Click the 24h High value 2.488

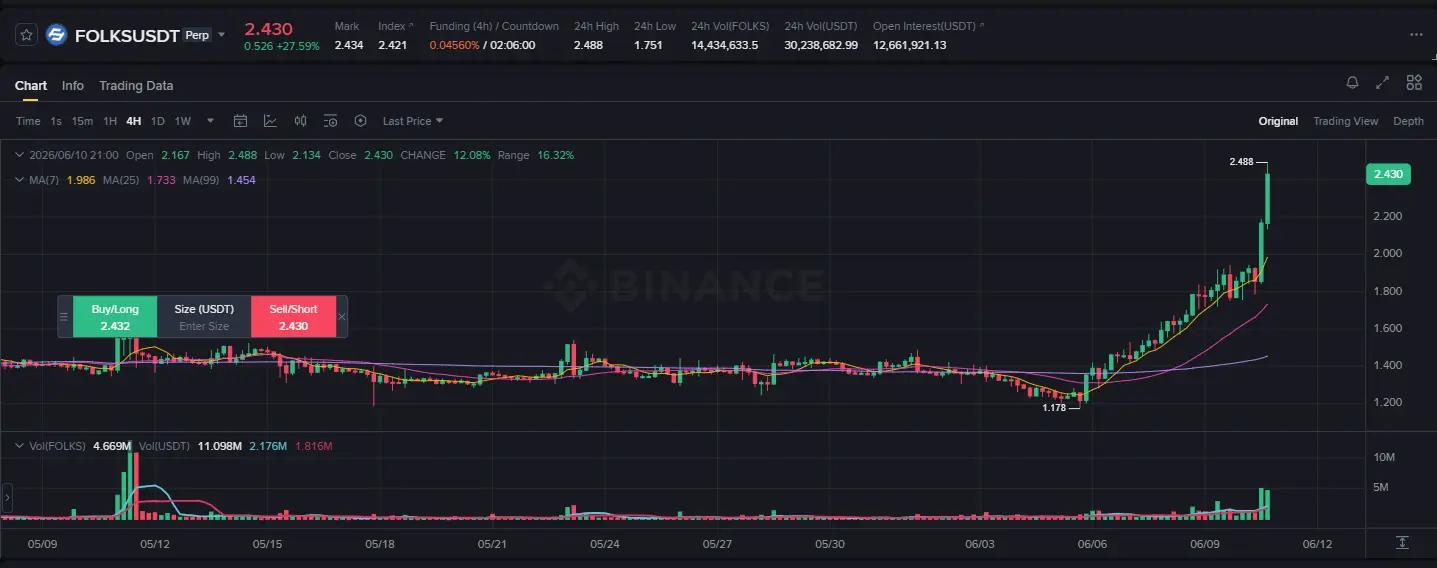click(x=588, y=45)
